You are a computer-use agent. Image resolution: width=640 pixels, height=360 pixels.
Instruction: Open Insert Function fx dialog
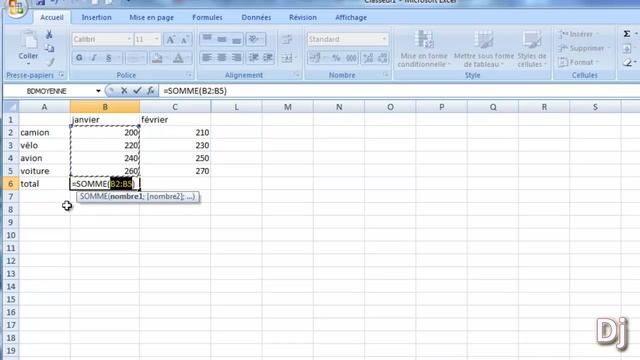point(150,91)
